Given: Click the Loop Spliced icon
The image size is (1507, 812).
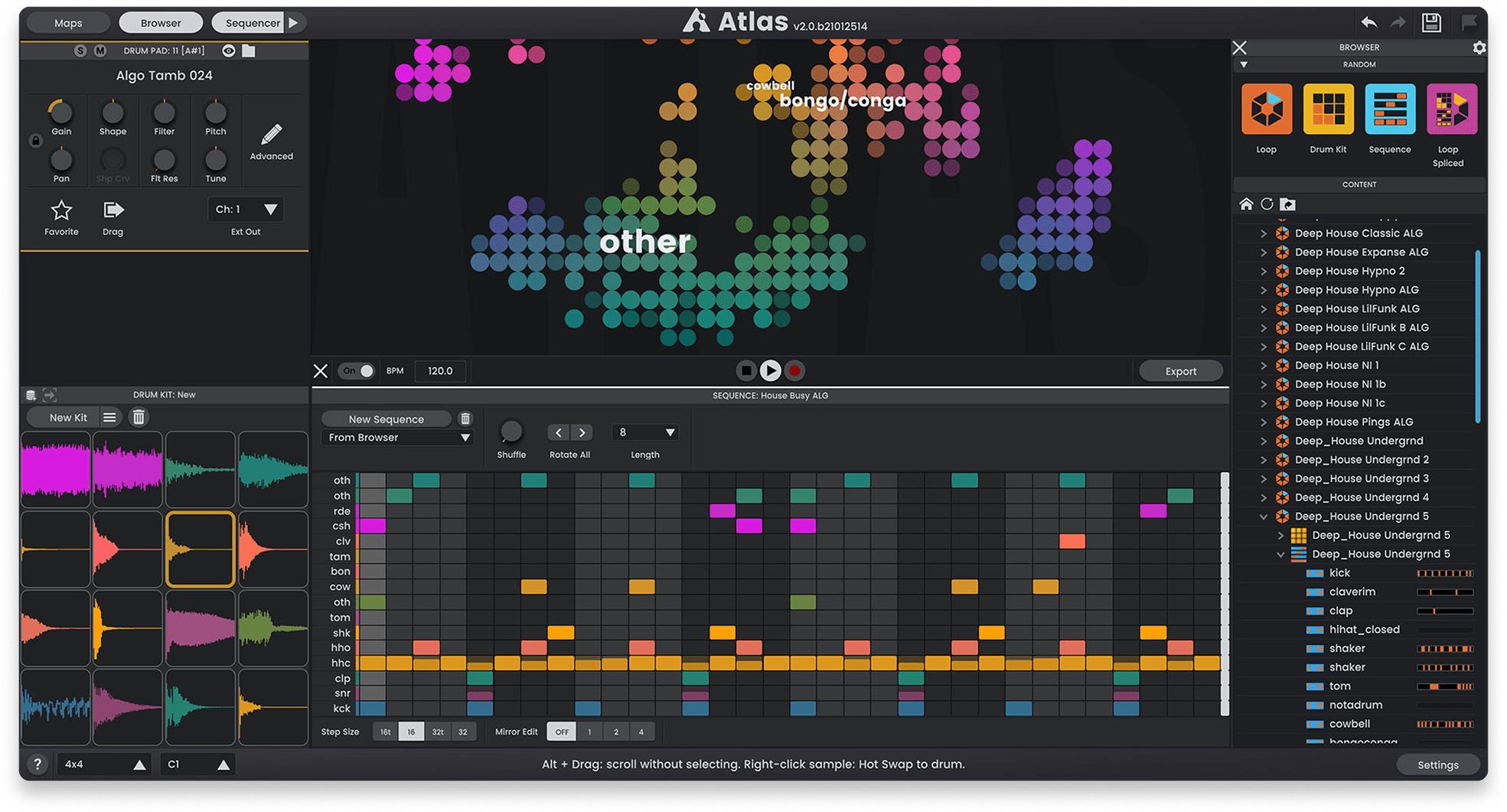Looking at the screenshot, I should [1450, 109].
